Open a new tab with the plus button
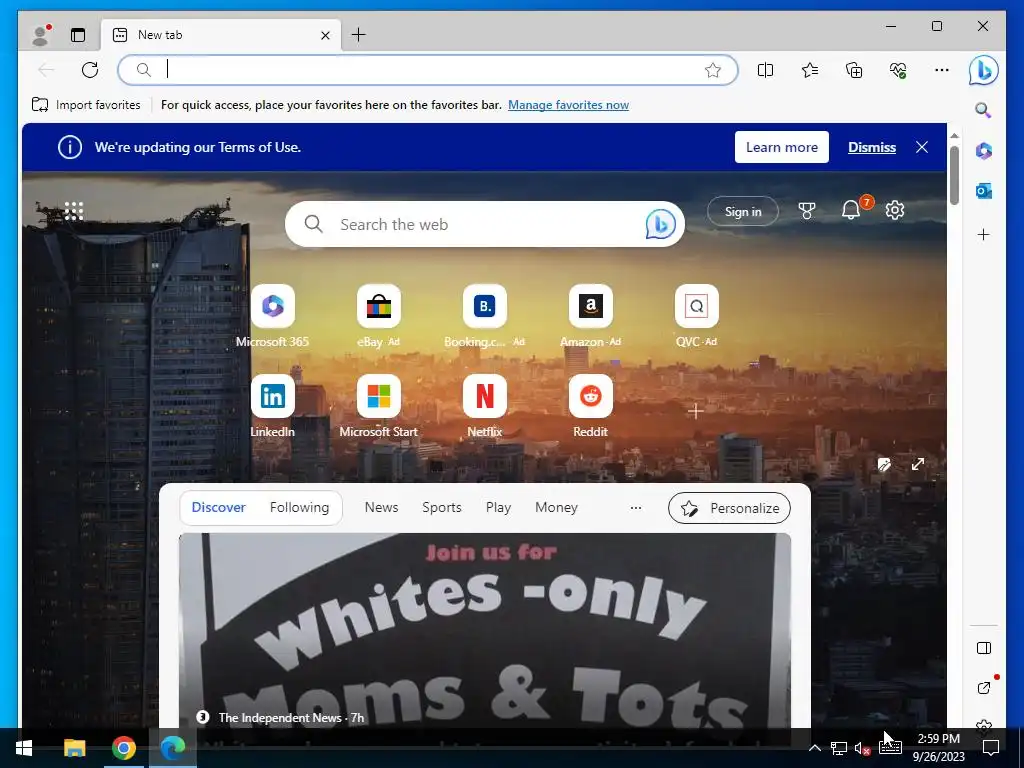 tap(359, 35)
